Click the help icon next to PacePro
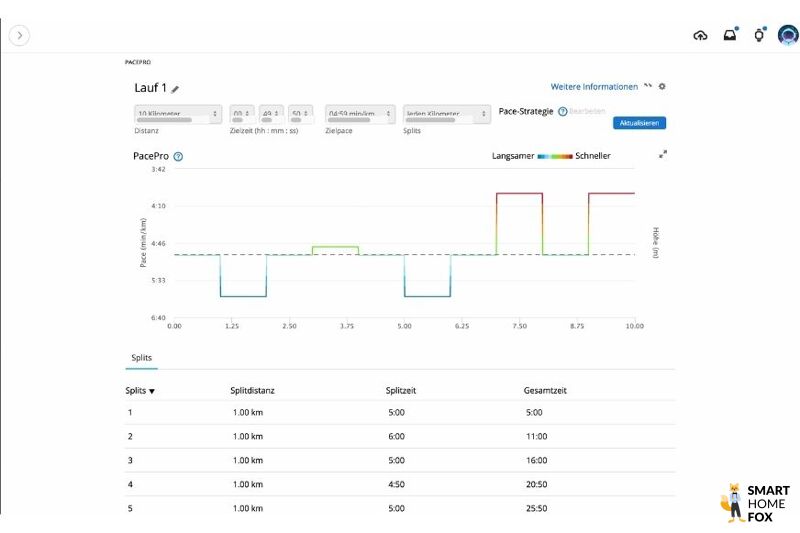Viewport: 800px width, 533px height. (178, 157)
